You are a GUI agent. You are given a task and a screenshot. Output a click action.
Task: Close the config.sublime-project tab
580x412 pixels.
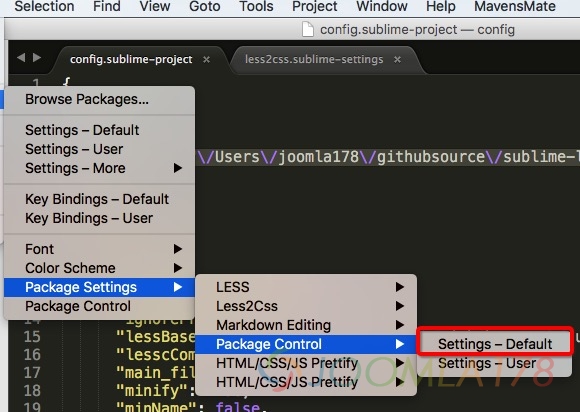206,60
